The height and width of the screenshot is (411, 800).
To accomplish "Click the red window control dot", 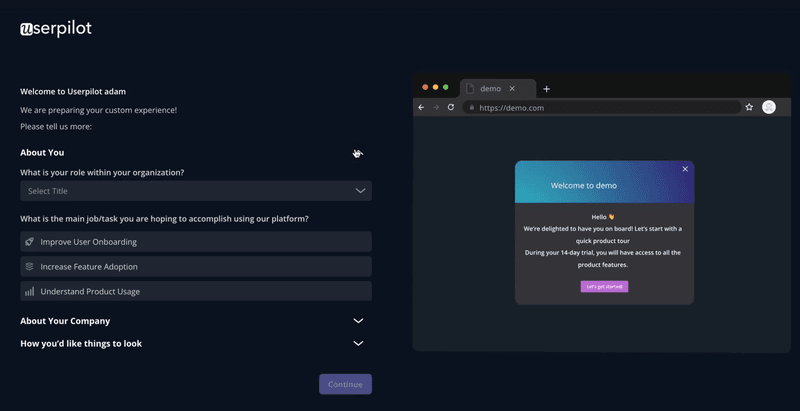I will [425, 87].
